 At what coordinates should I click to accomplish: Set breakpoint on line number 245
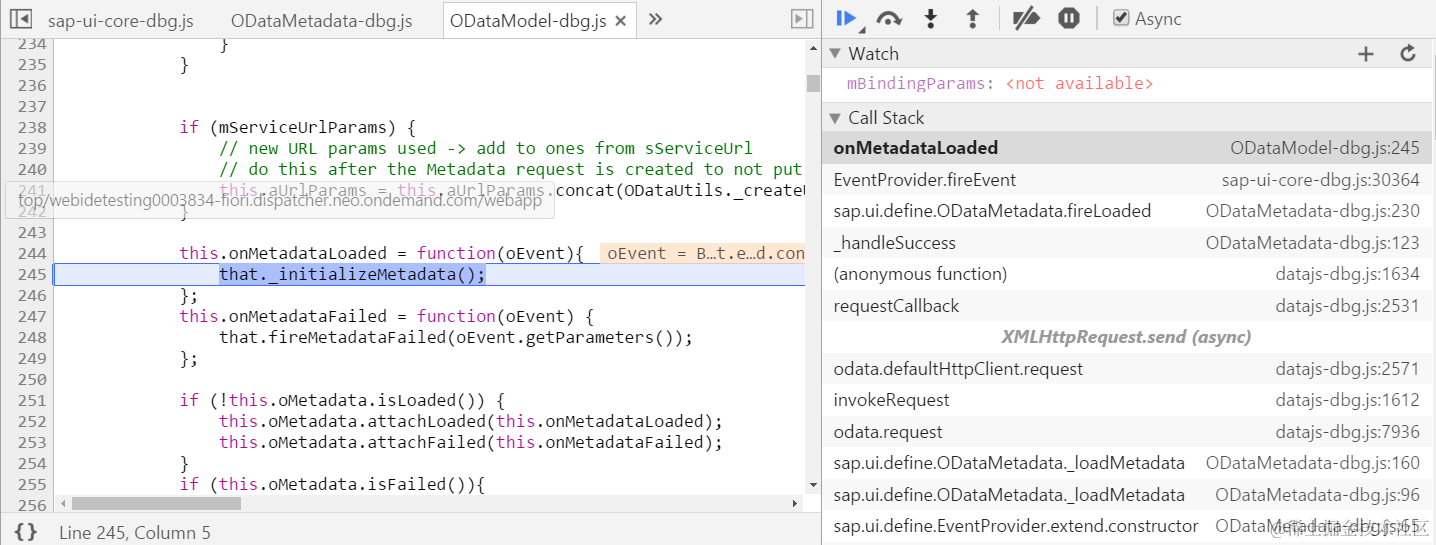33,274
